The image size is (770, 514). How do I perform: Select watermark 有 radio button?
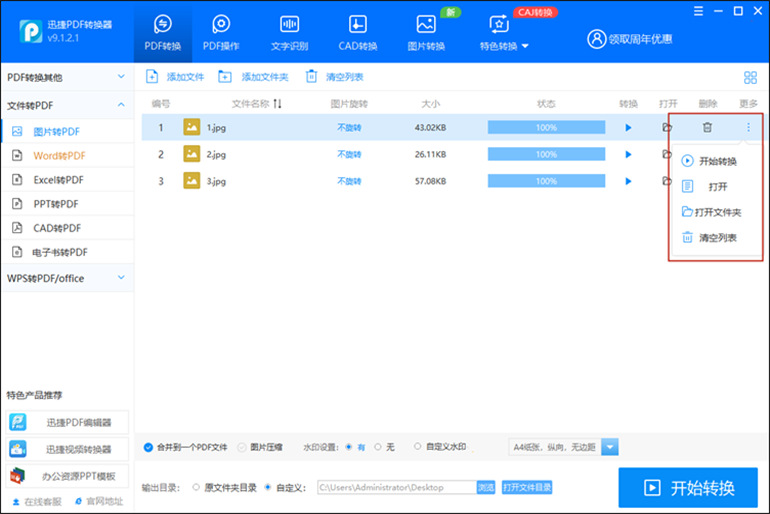[349, 447]
